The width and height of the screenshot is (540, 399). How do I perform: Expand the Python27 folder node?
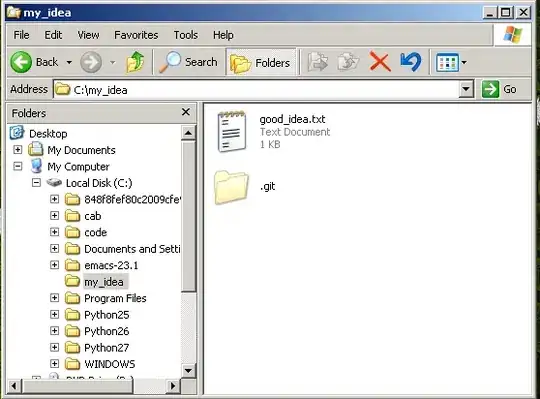[54, 347]
